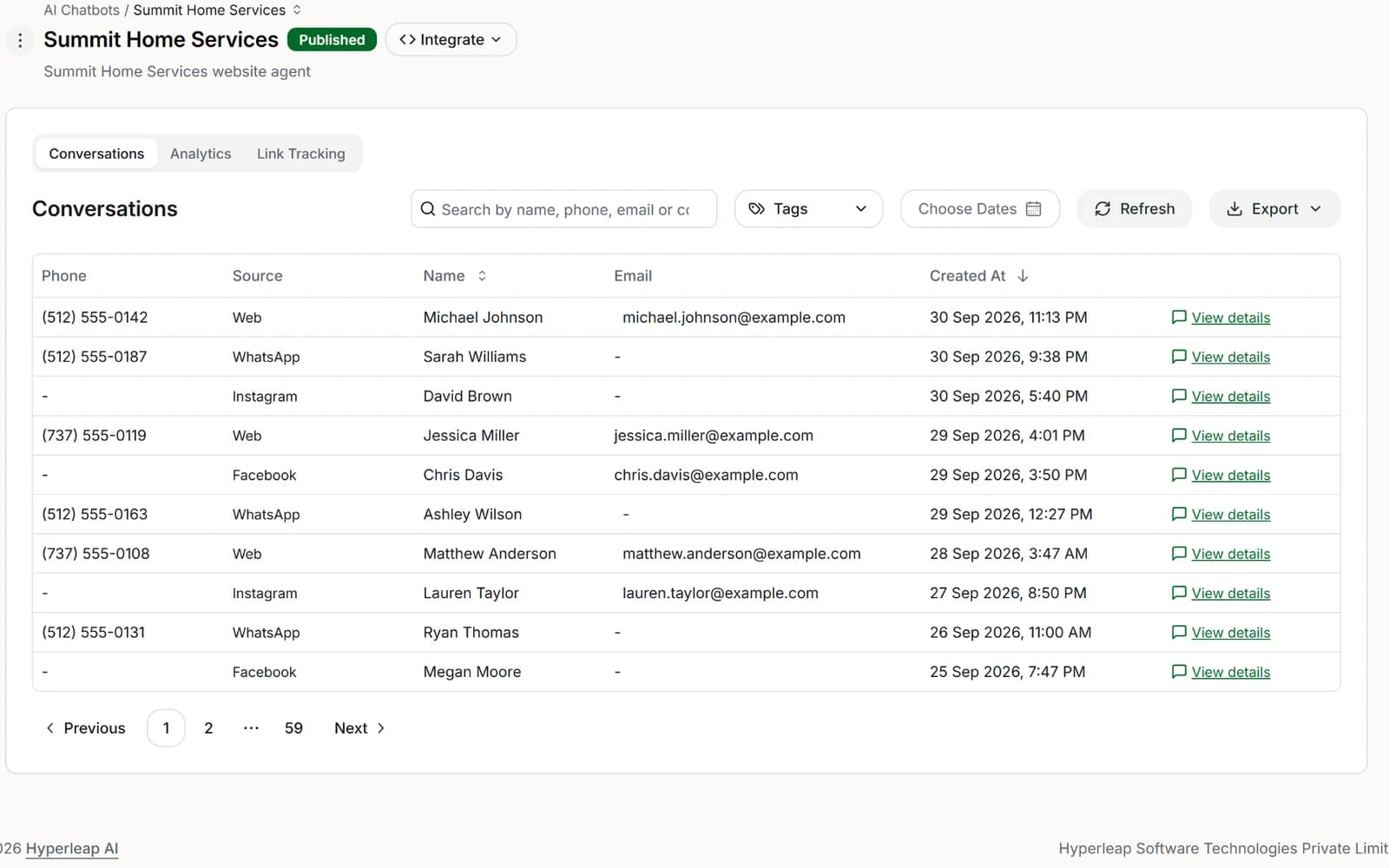Viewport: 1389px width, 868px height.
Task: Sort by the Name column sort arrows
Action: (482, 276)
